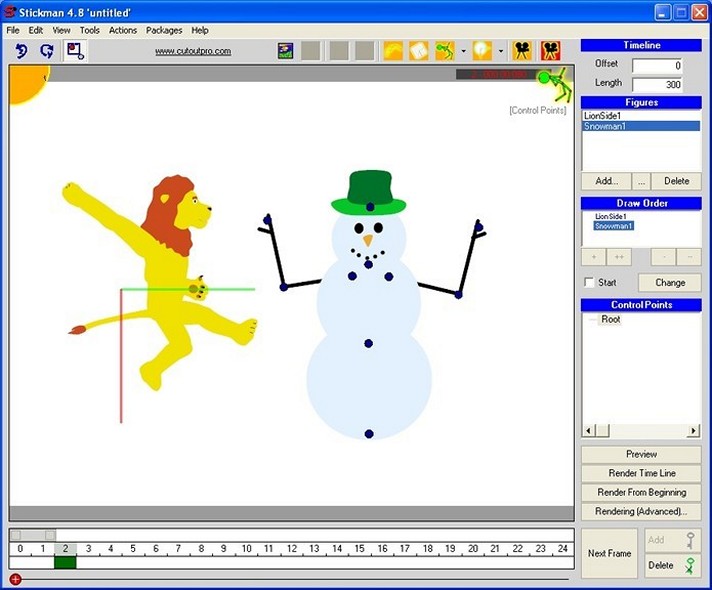Viewport: 712px width, 590px height.
Task: Toggle the Start checkbox
Action: [x=589, y=283]
